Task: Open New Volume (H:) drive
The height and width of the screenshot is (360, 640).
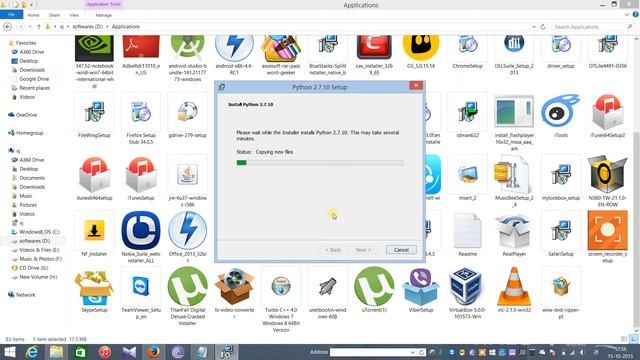Action: click(38, 277)
